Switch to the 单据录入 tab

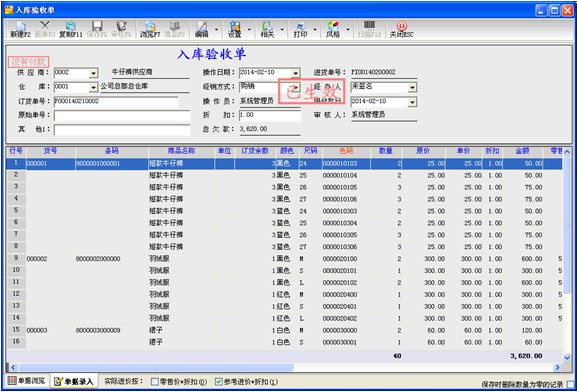74,381
